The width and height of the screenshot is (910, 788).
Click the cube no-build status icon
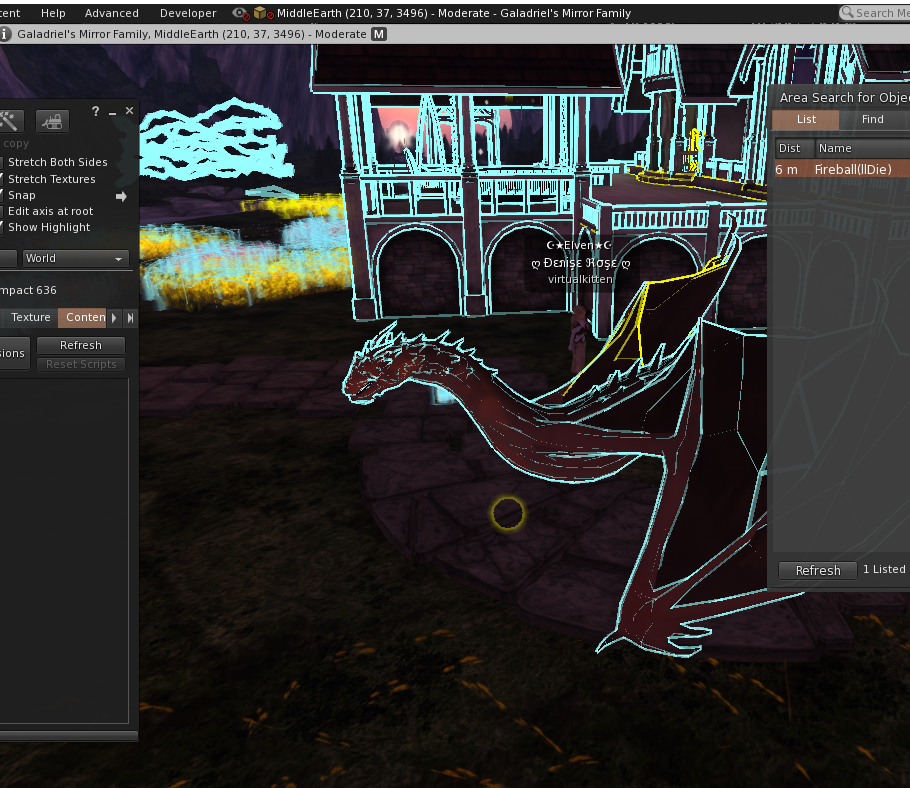point(263,13)
